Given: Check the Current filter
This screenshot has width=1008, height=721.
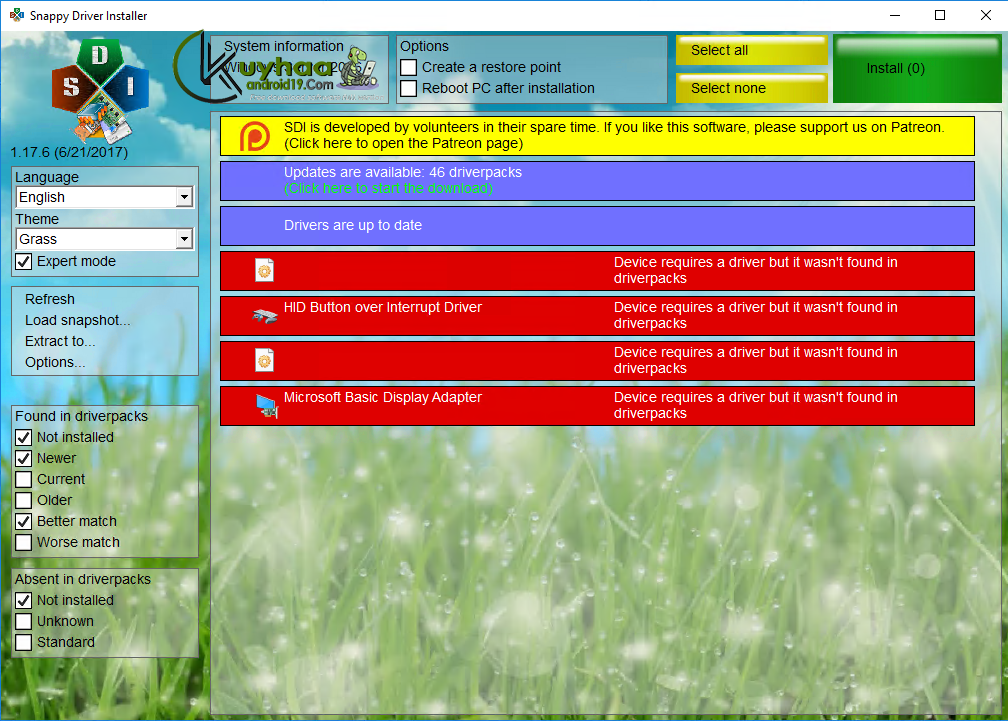Looking at the screenshot, I should tap(24, 479).
